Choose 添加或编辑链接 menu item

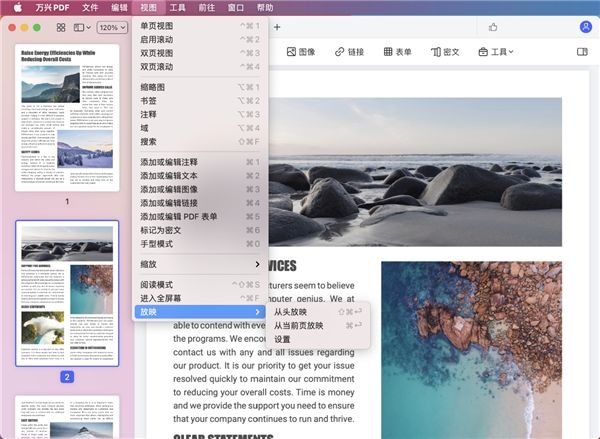200,203
